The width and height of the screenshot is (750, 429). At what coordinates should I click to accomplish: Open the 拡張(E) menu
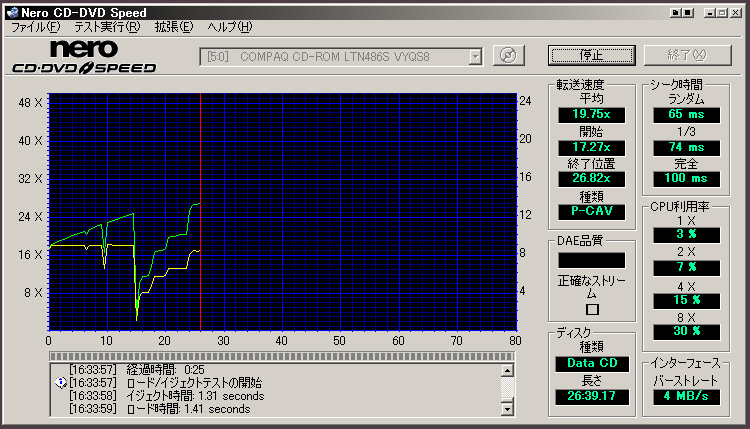point(173,27)
